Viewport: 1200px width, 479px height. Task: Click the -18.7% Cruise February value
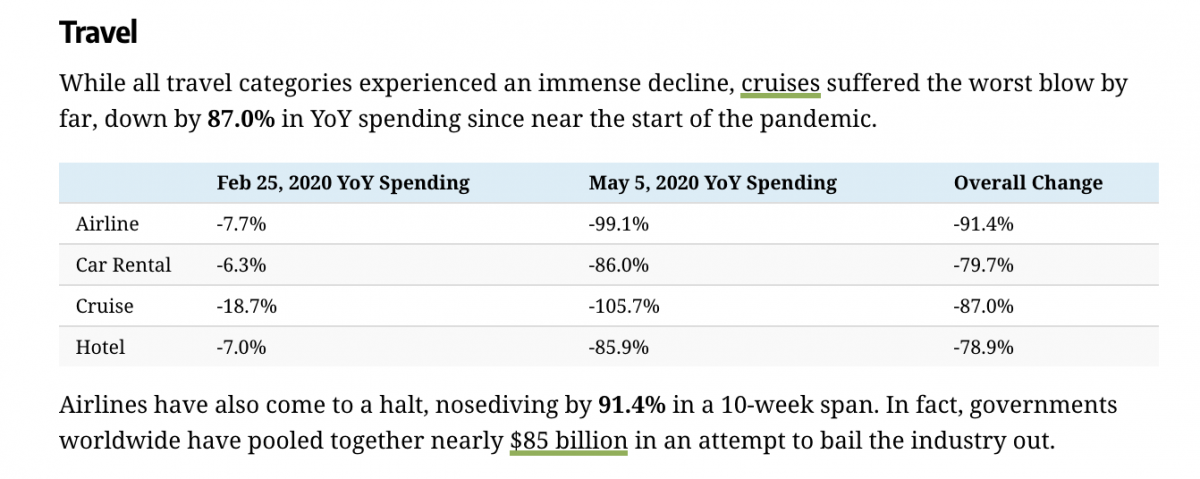(246, 307)
